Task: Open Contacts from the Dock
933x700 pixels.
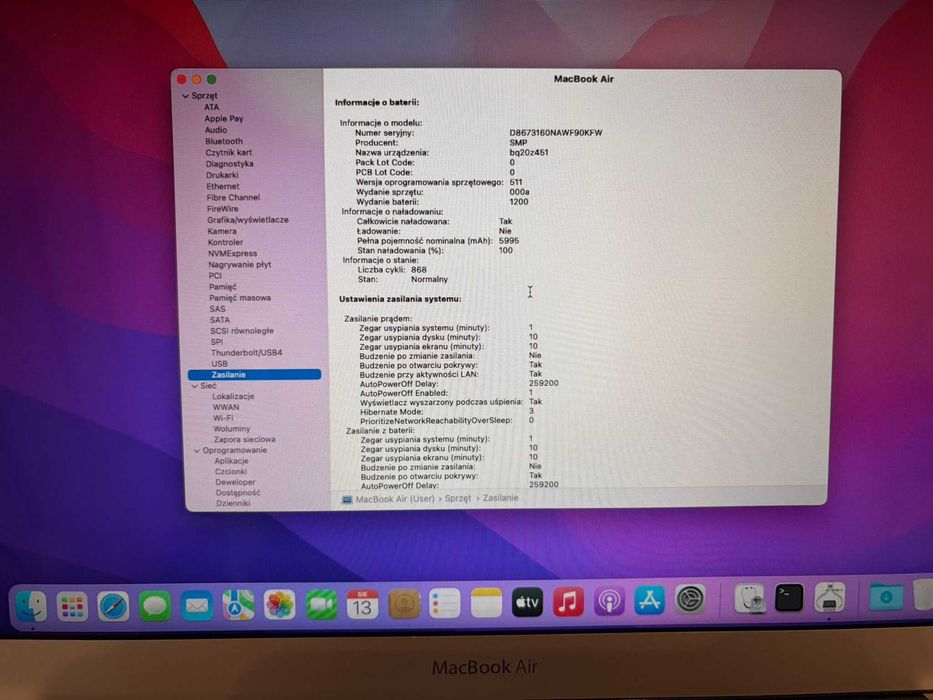Action: pos(404,604)
